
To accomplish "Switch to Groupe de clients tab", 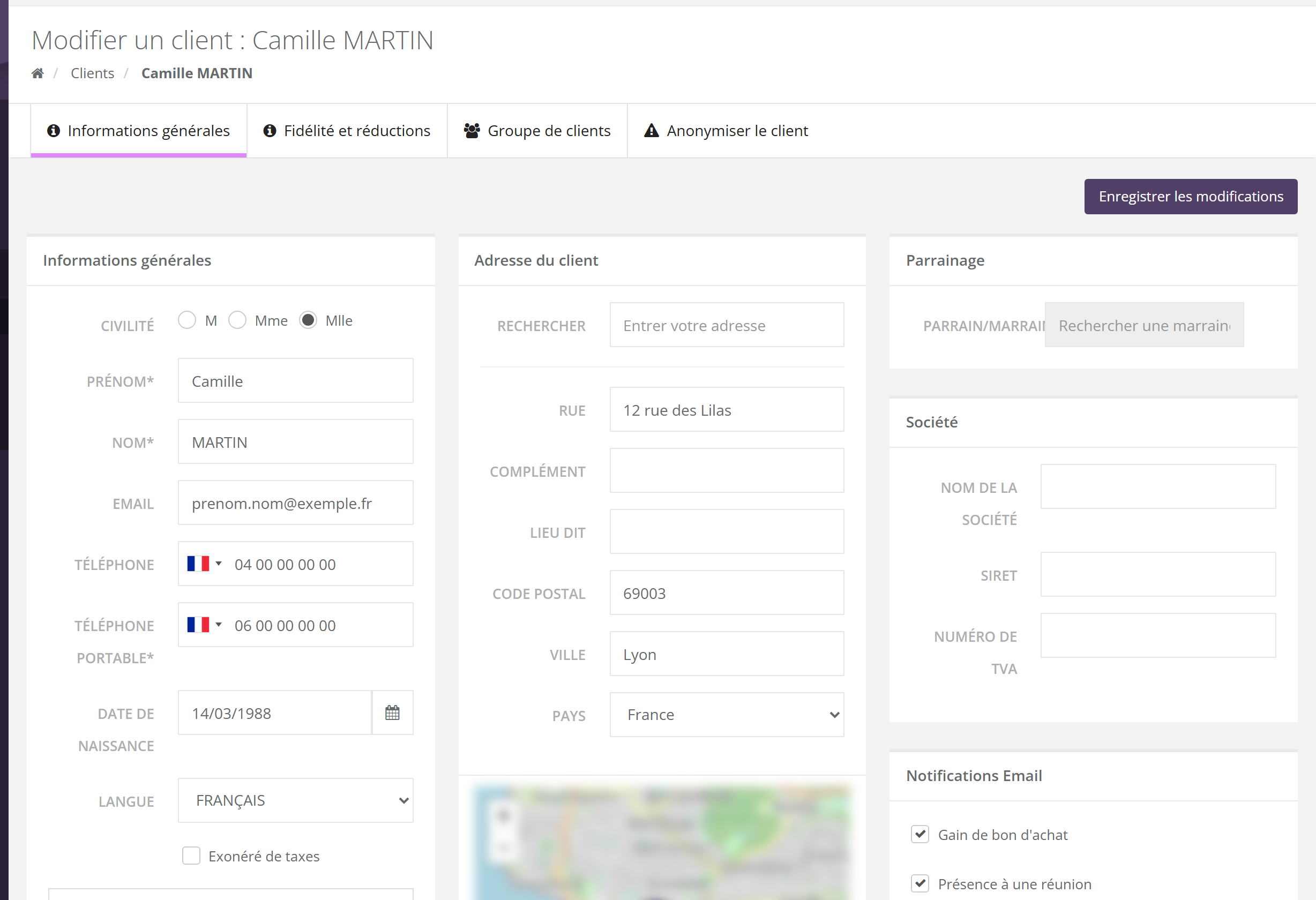I will (537, 131).
